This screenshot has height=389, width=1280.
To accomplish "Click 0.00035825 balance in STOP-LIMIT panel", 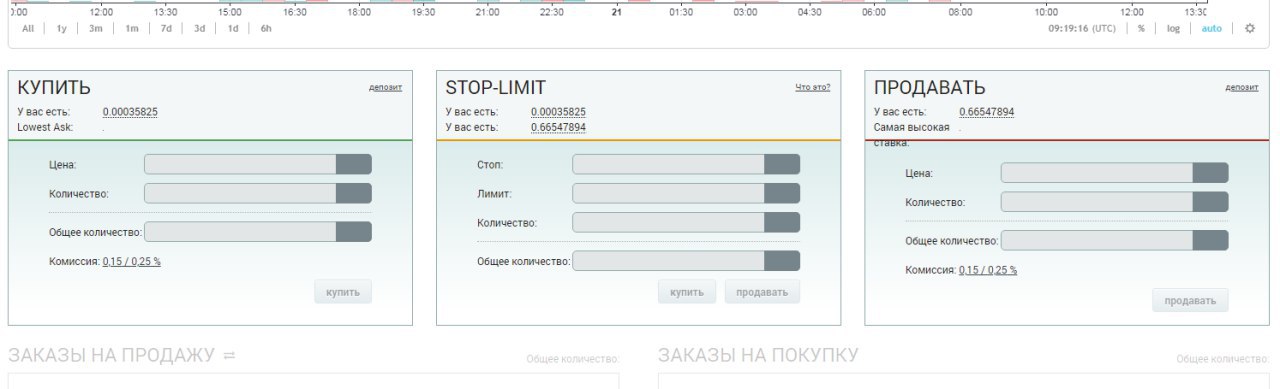I will pos(558,112).
